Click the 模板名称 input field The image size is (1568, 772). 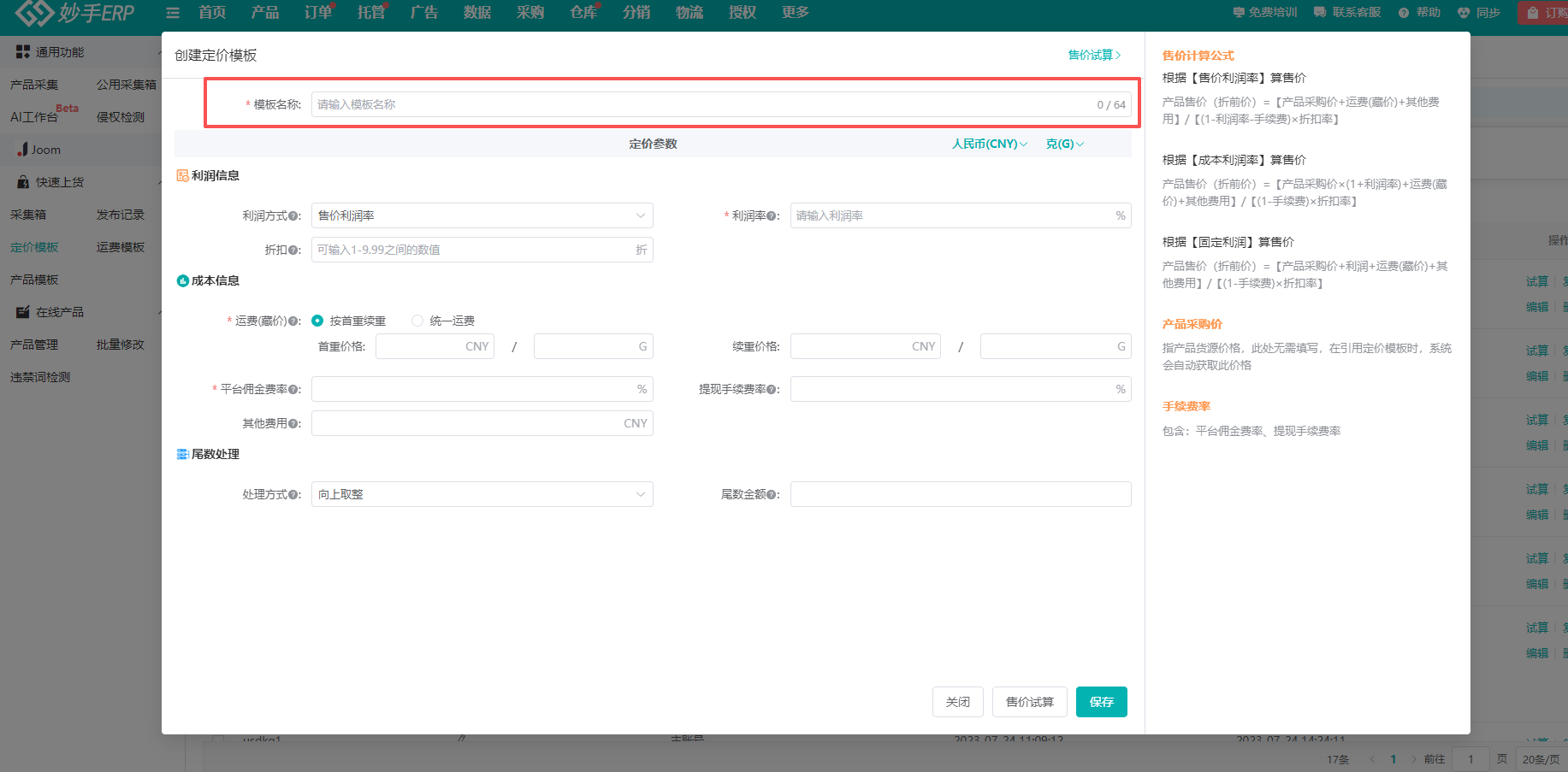701,104
